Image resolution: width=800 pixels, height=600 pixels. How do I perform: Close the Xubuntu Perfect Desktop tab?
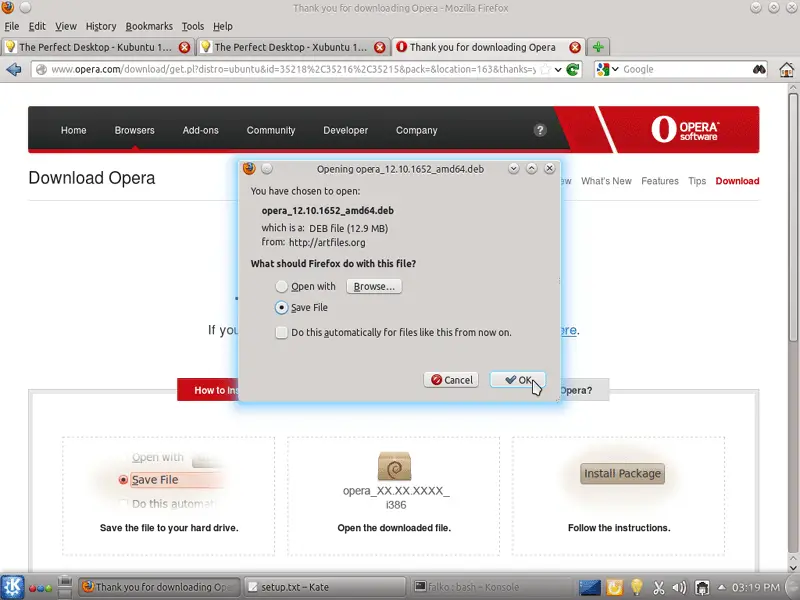tap(380, 47)
